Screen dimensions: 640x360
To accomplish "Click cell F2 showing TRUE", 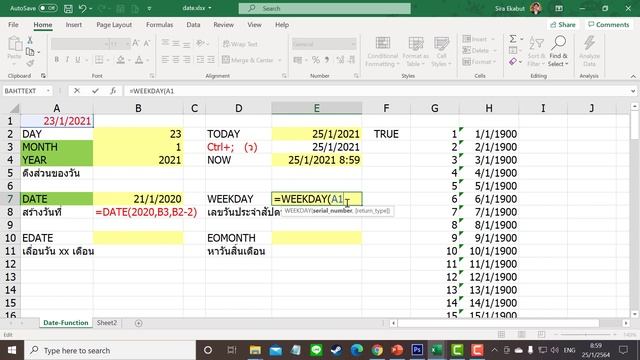I will [x=386, y=134].
